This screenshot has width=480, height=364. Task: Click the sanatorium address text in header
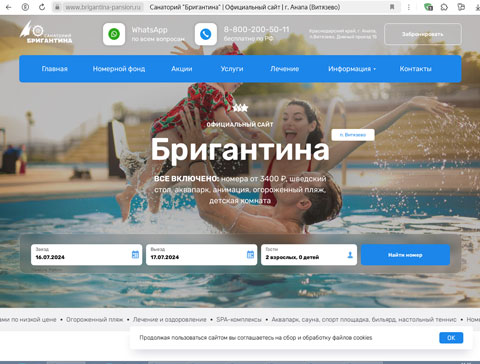tap(343, 34)
